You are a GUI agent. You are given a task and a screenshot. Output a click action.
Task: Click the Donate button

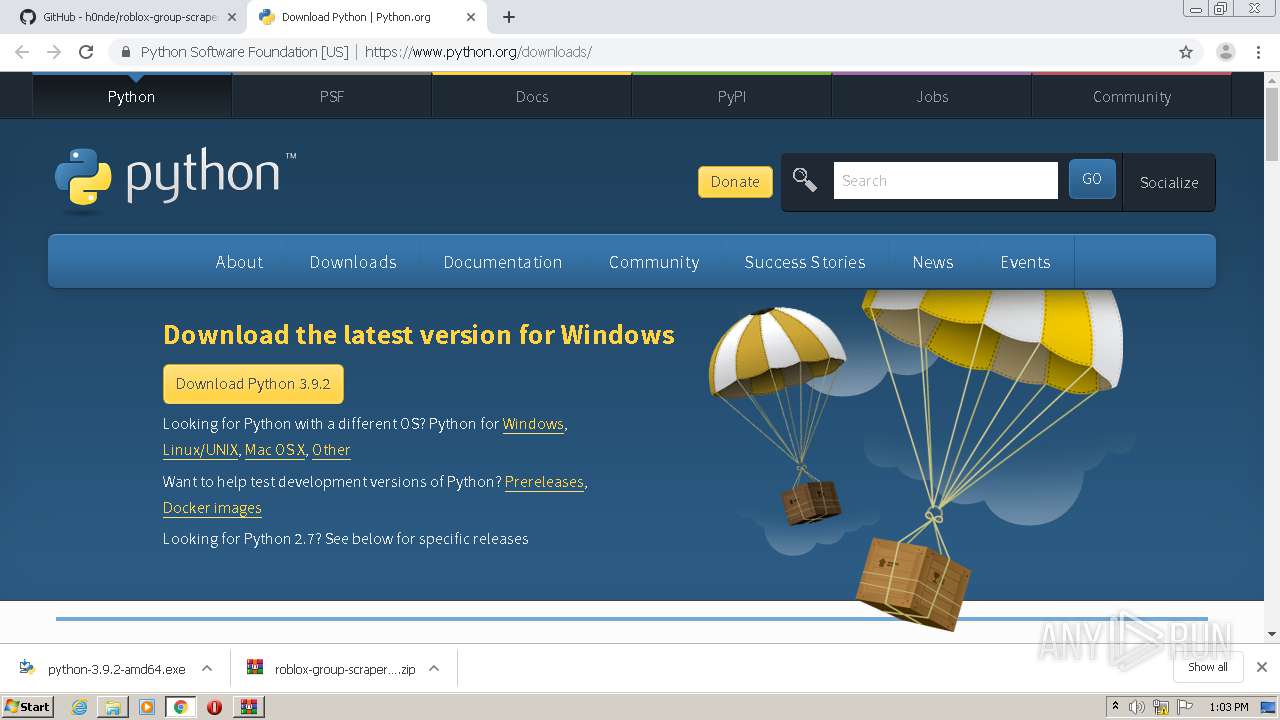tap(735, 182)
